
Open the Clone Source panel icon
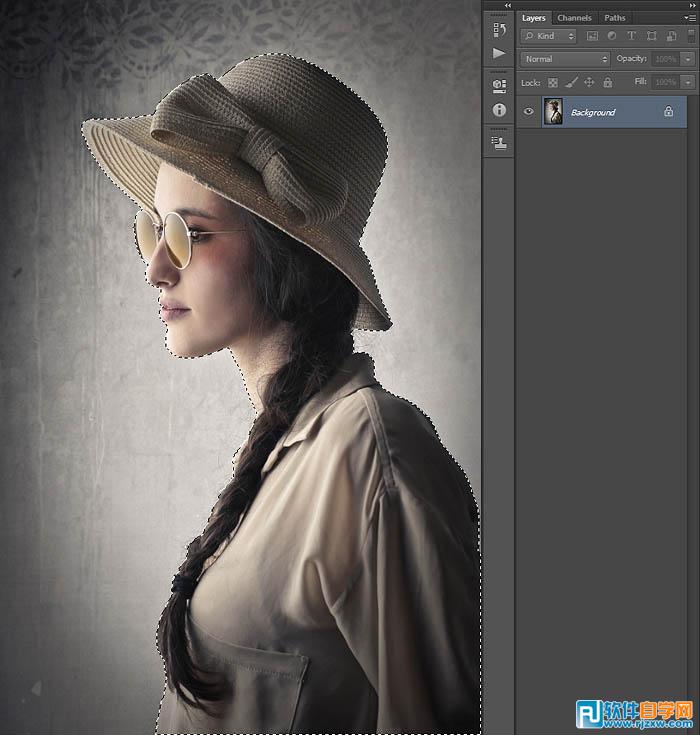coord(499,143)
